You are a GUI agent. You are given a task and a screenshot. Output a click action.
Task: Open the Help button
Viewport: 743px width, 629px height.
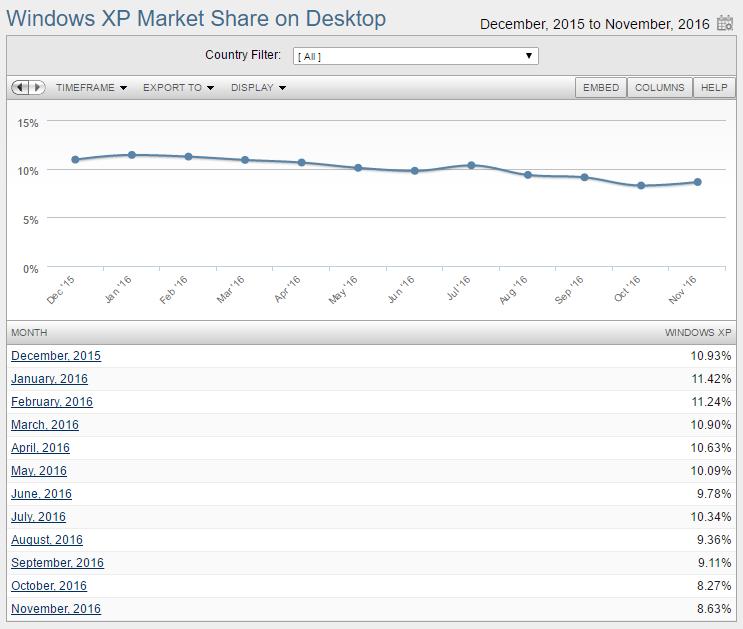[714, 88]
